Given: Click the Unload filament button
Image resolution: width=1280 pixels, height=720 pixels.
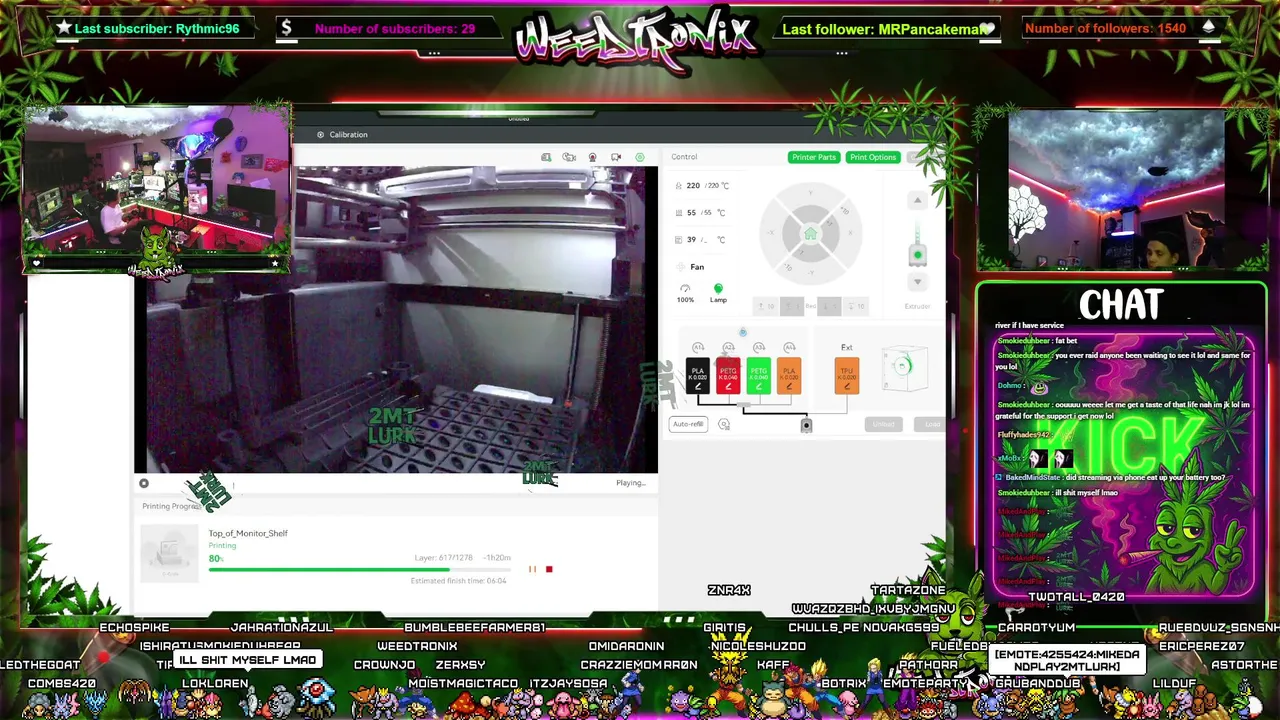Looking at the screenshot, I should (883, 424).
